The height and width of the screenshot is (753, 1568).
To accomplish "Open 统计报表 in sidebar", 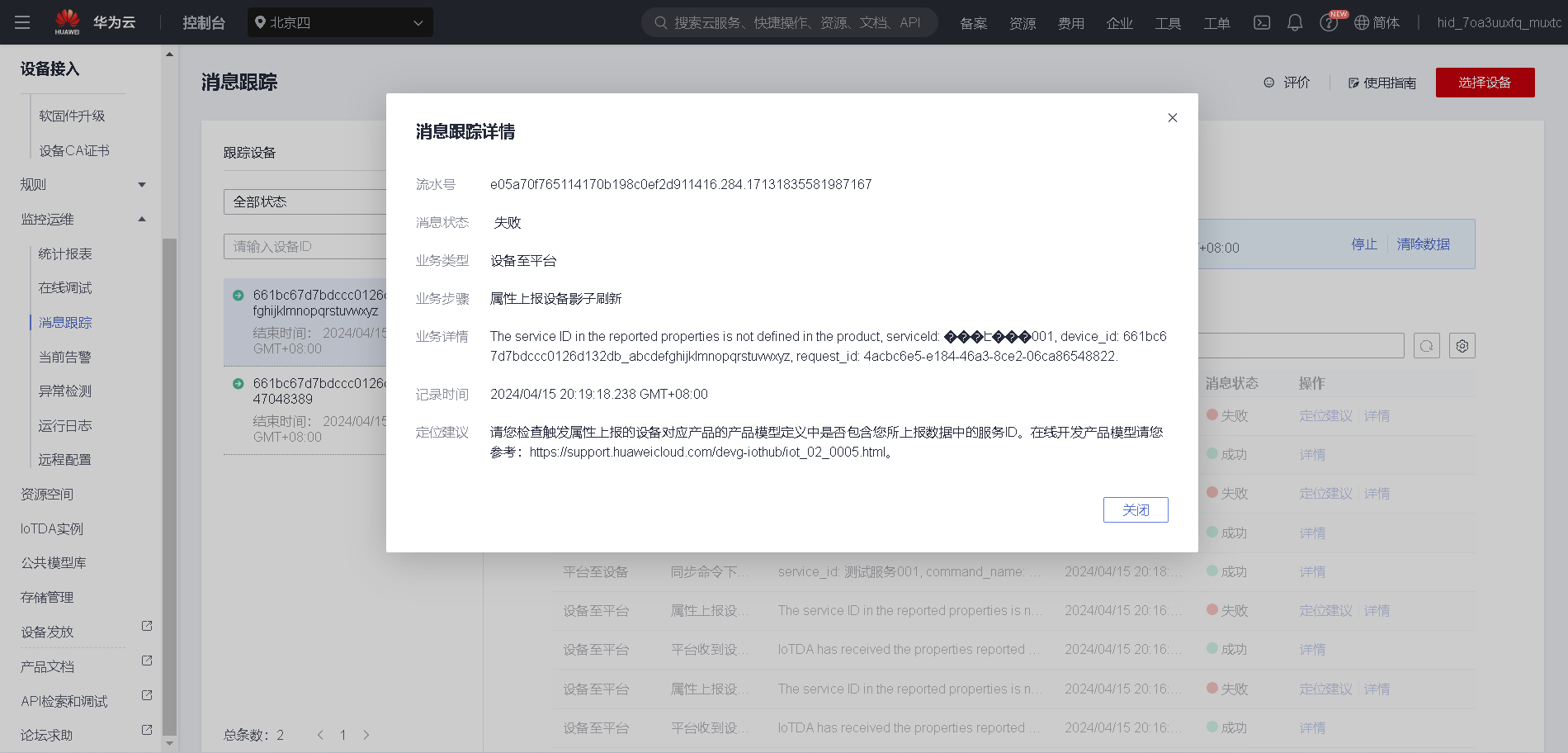I will pos(65,254).
